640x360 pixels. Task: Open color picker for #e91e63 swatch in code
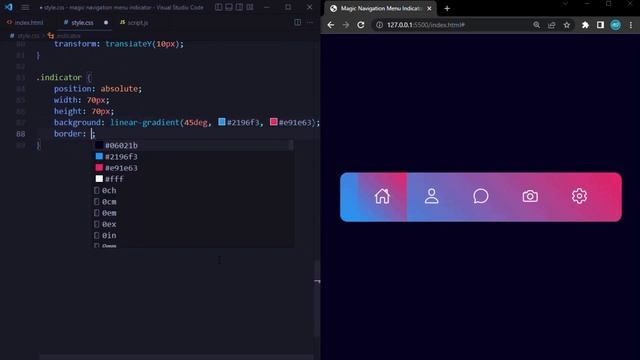[273, 122]
